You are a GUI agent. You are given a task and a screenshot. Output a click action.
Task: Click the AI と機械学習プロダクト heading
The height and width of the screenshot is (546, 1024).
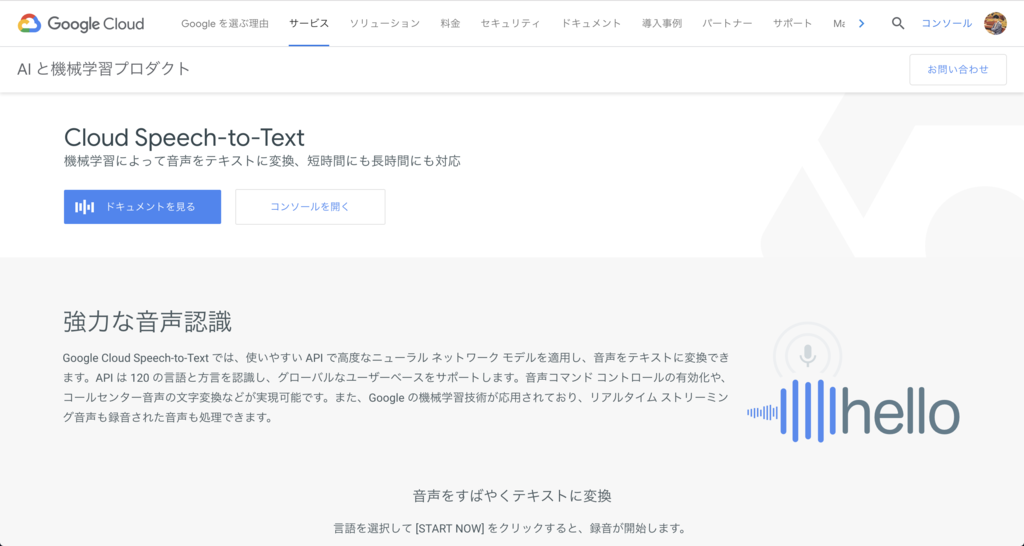pyautogui.click(x=104, y=69)
